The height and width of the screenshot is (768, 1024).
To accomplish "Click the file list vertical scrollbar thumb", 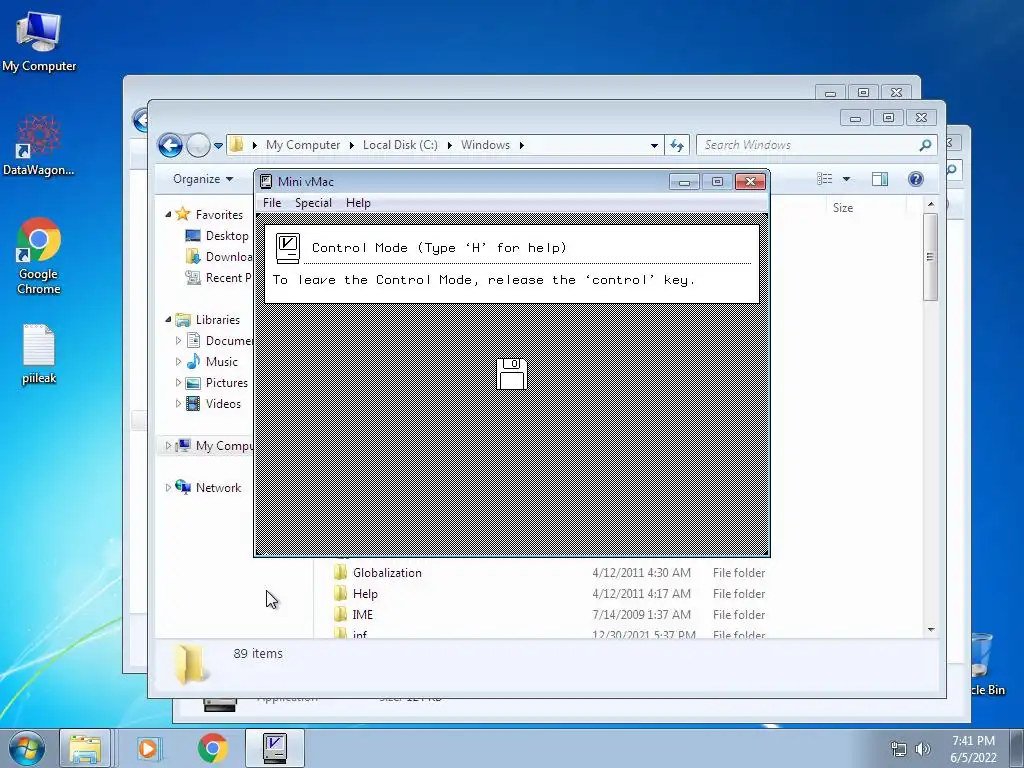I will point(931,257).
